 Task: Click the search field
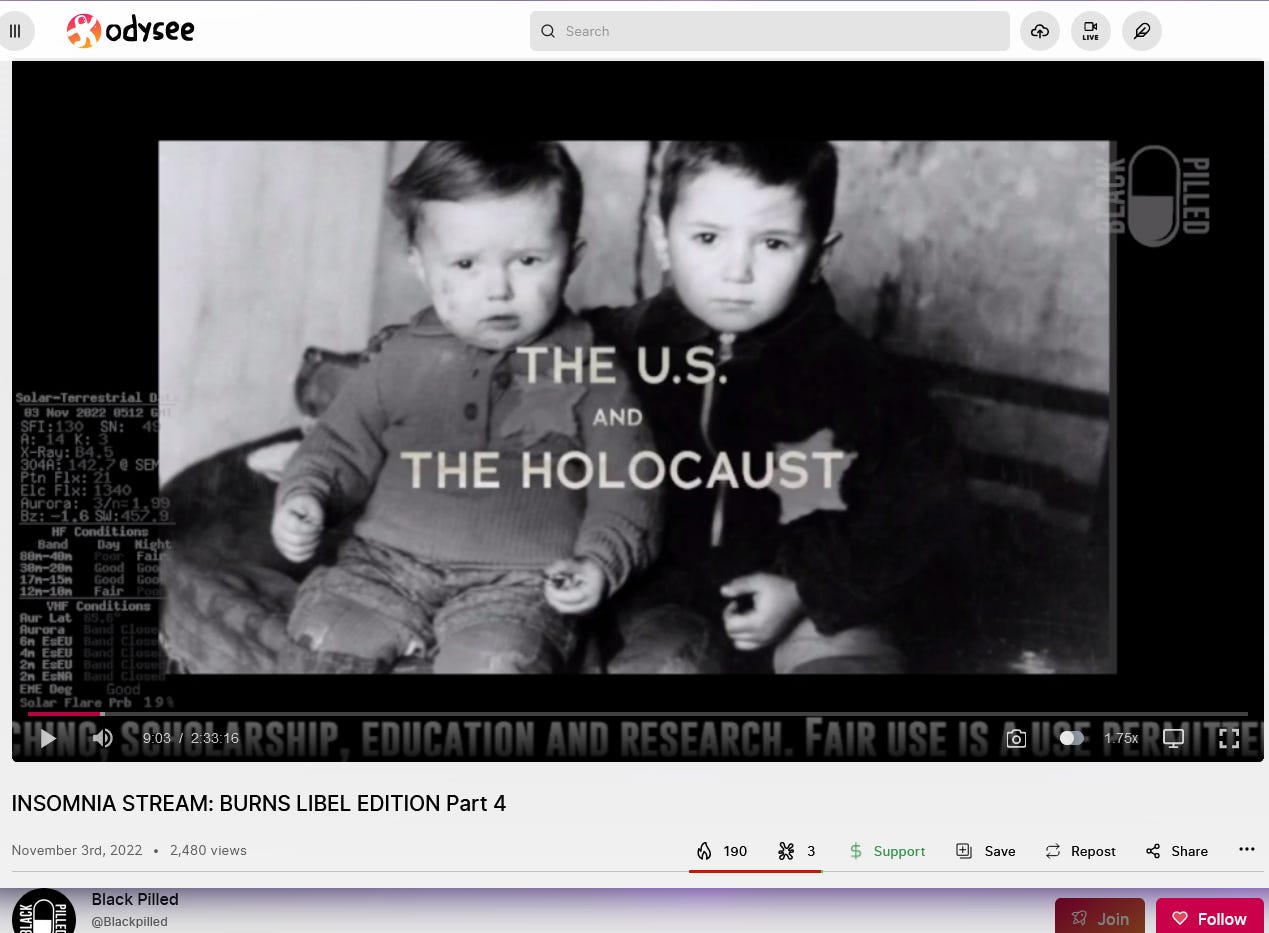(770, 31)
